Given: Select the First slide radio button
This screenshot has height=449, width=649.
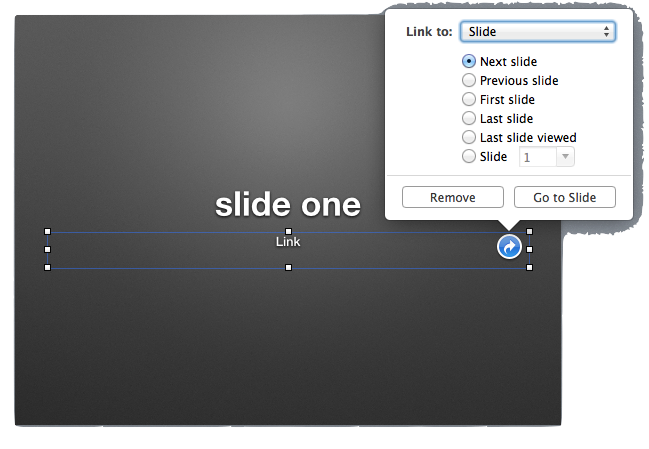Looking at the screenshot, I should (468, 100).
